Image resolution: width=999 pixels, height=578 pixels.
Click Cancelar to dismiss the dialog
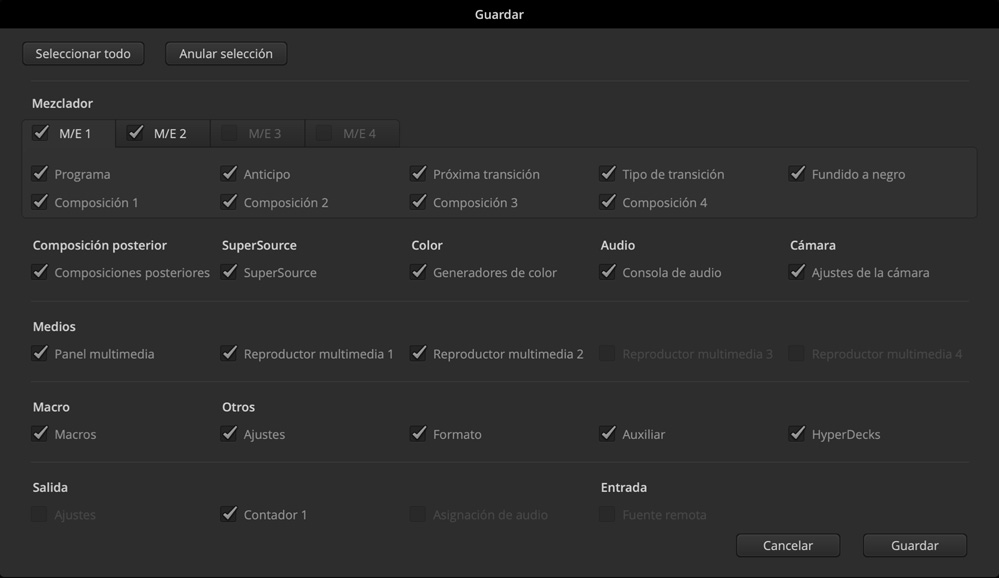coord(787,546)
